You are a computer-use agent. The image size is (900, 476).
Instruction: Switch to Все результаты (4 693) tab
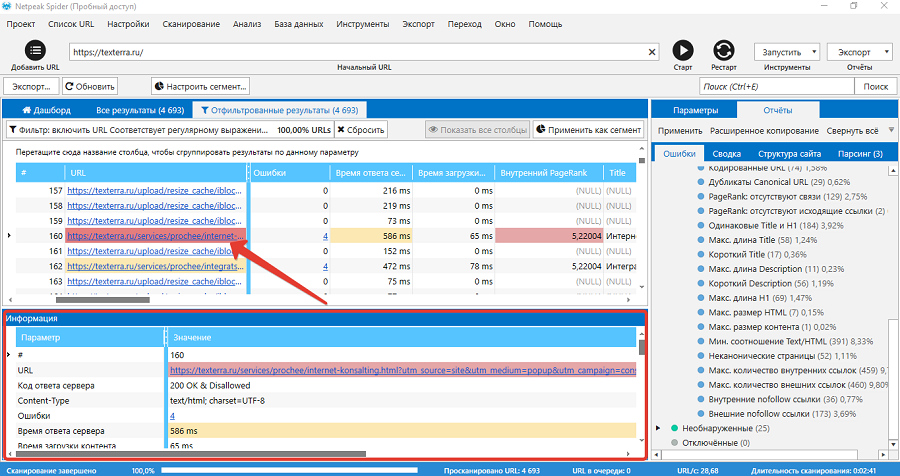click(x=140, y=110)
